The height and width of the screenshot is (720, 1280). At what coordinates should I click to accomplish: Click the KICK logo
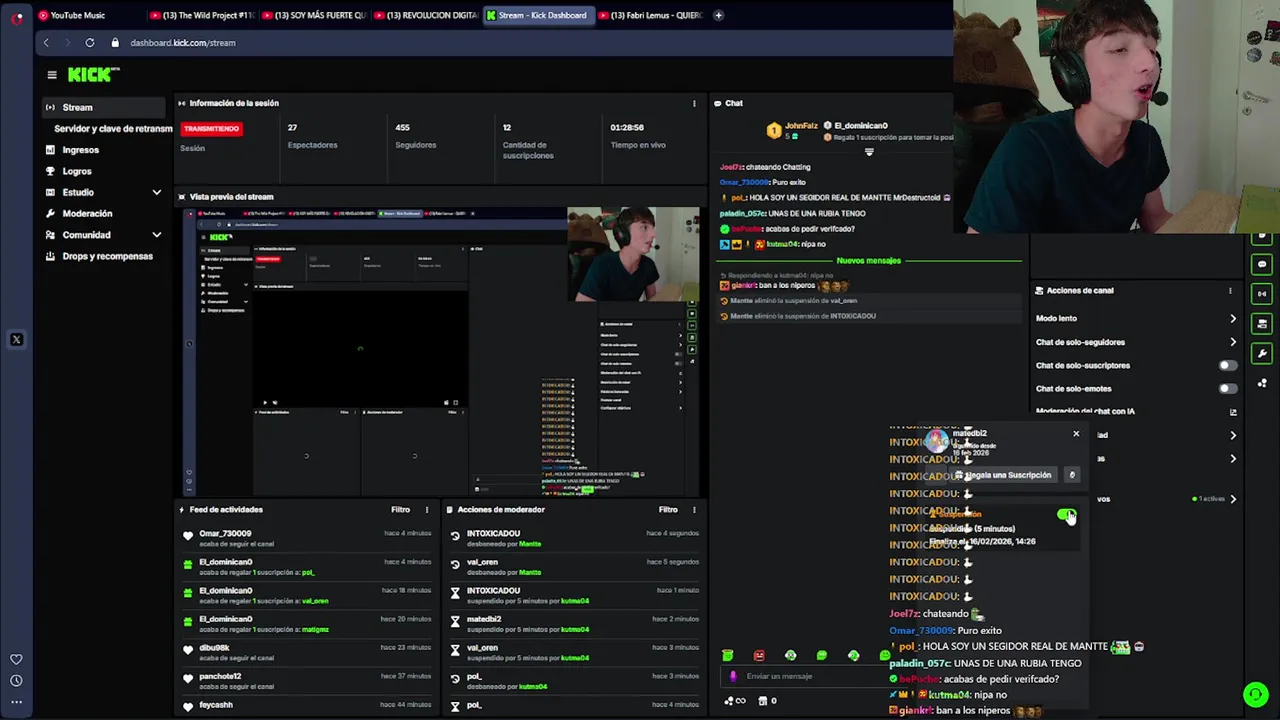pos(93,74)
